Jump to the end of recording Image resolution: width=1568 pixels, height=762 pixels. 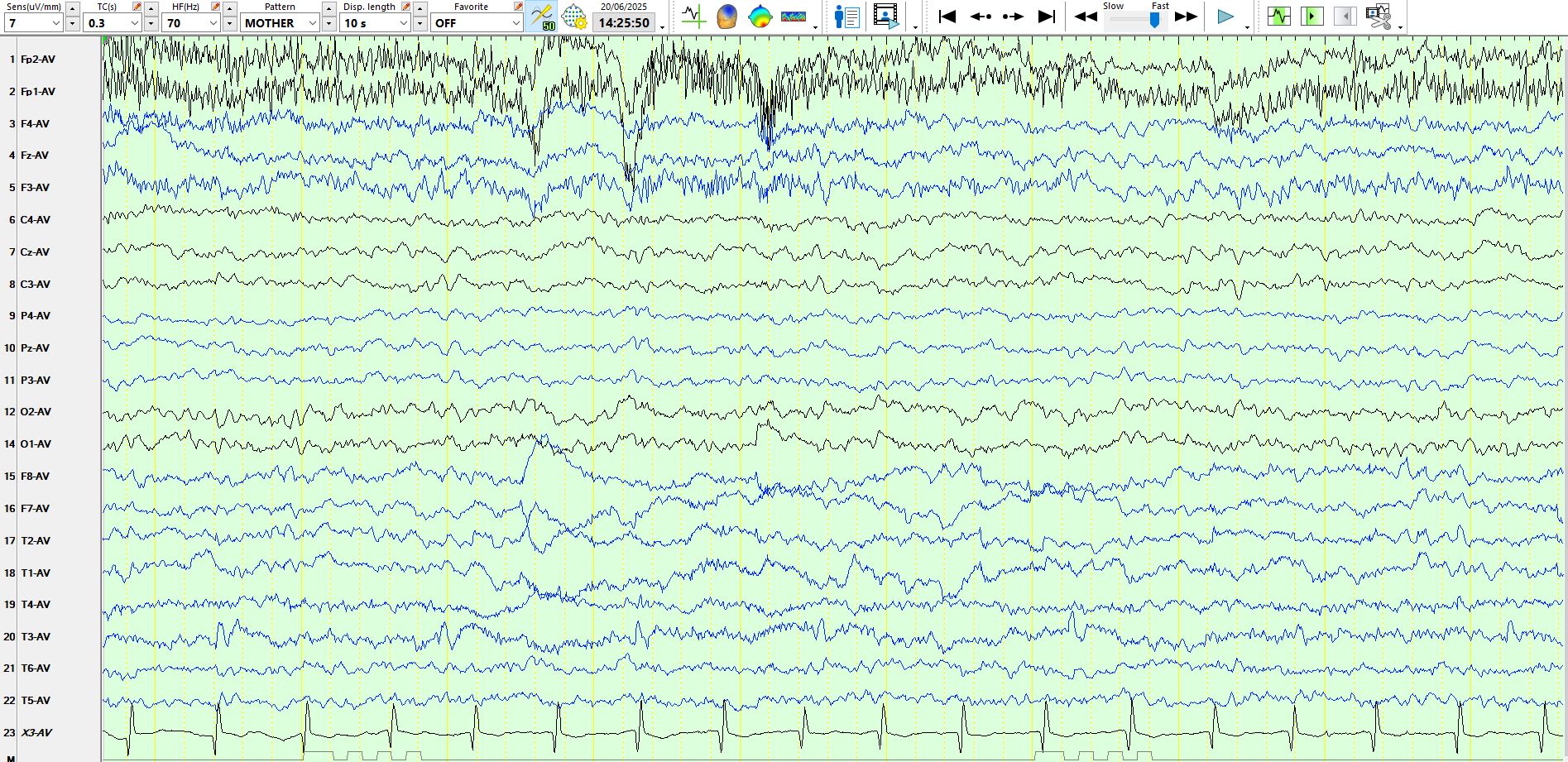coord(1047,17)
